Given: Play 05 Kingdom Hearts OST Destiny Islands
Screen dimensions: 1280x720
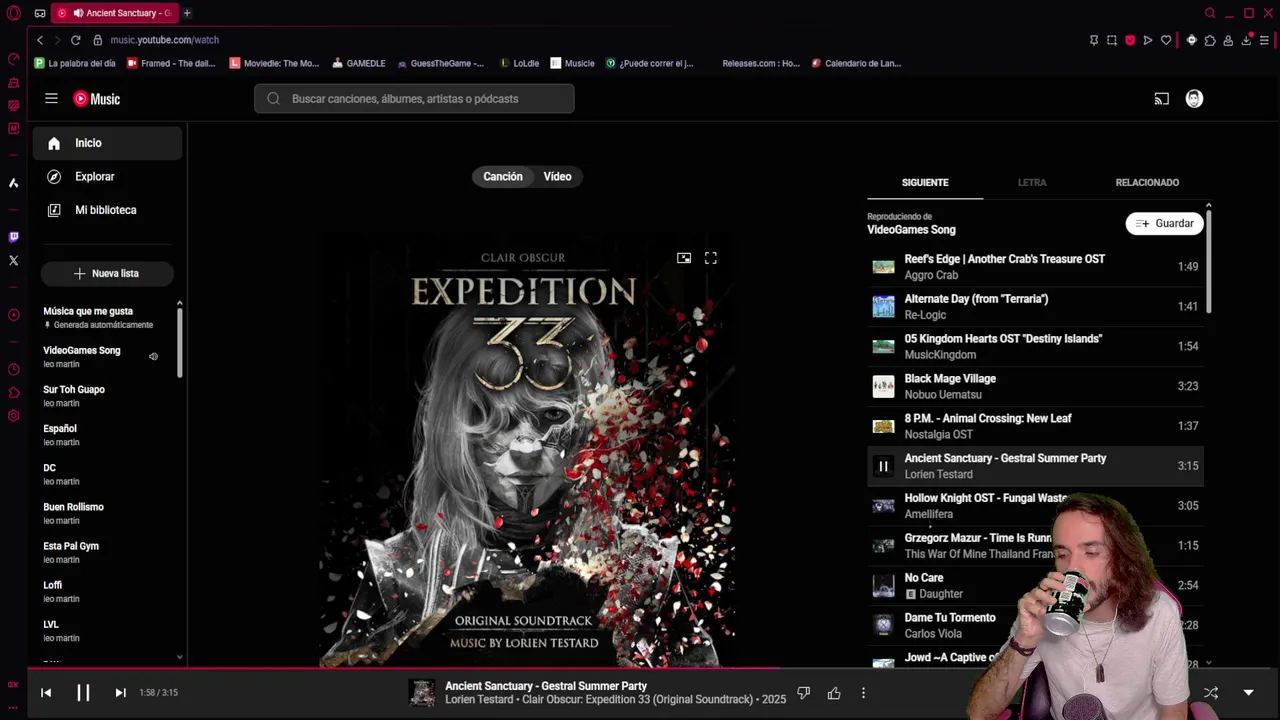Looking at the screenshot, I should [1035, 346].
